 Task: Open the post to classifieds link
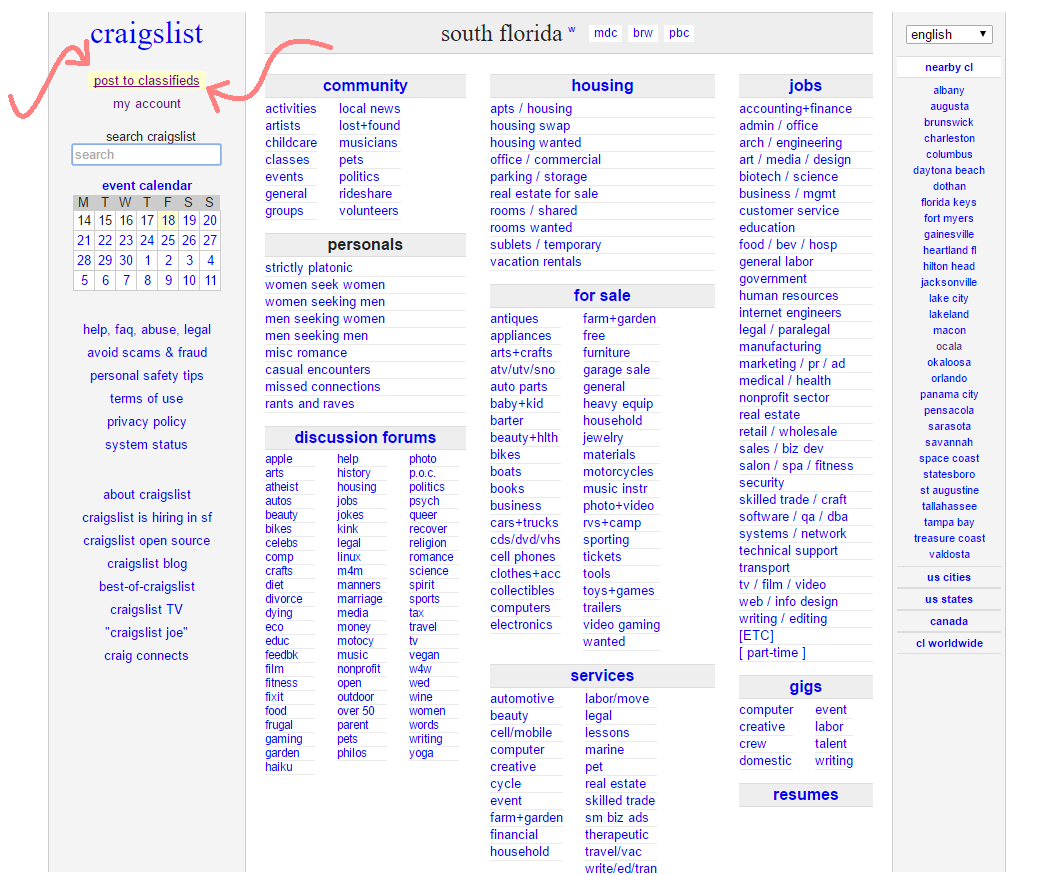(x=147, y=81)
